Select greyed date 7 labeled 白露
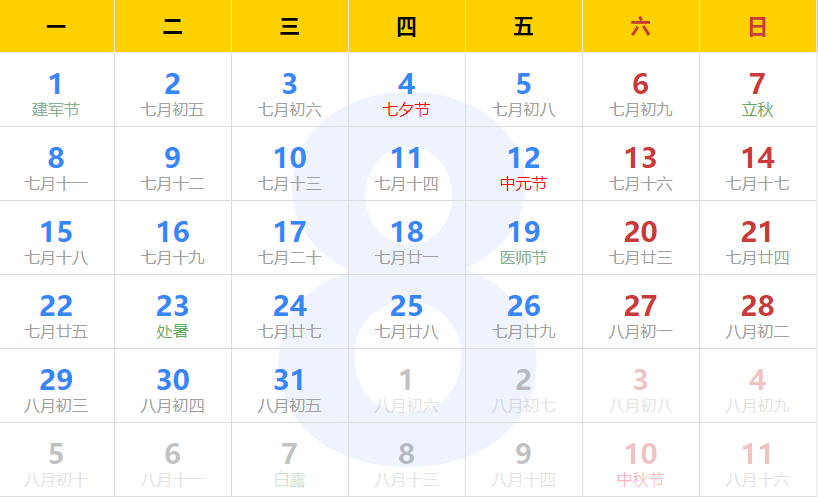 click(x=289, y=462)
